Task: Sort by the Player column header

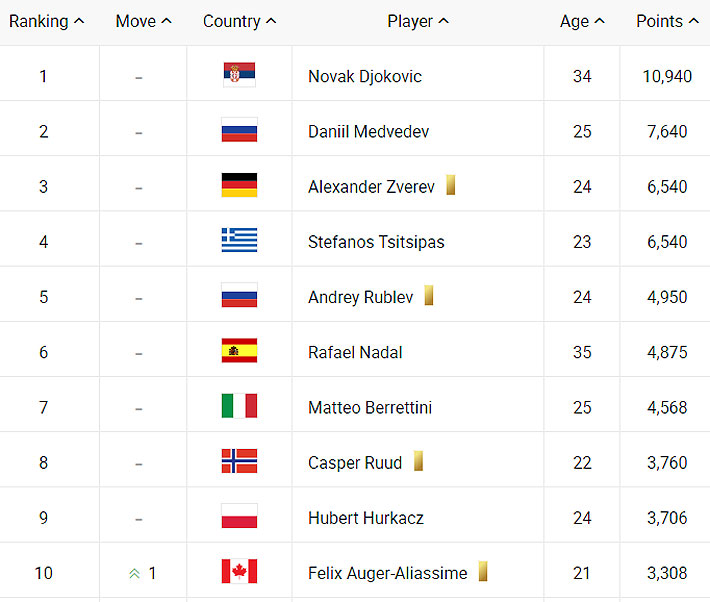Action: point(418,21)
